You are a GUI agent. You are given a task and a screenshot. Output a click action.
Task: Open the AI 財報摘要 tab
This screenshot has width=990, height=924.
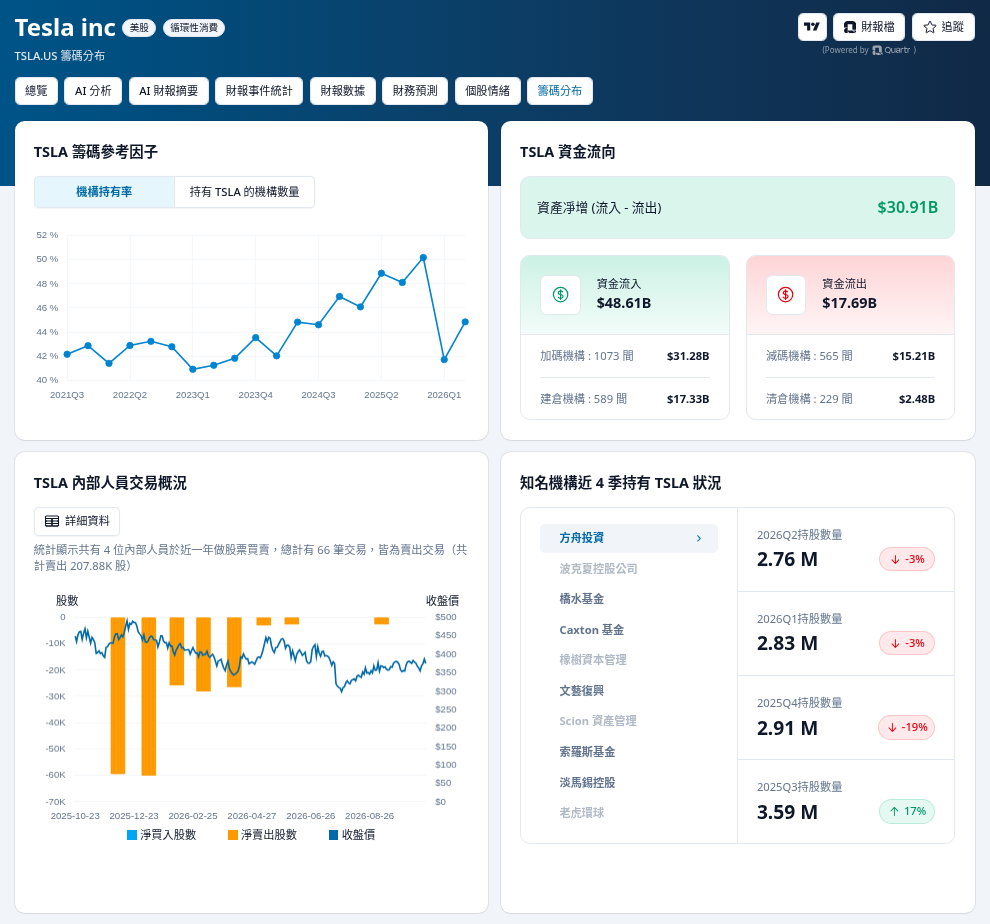[x=169, y=91]
